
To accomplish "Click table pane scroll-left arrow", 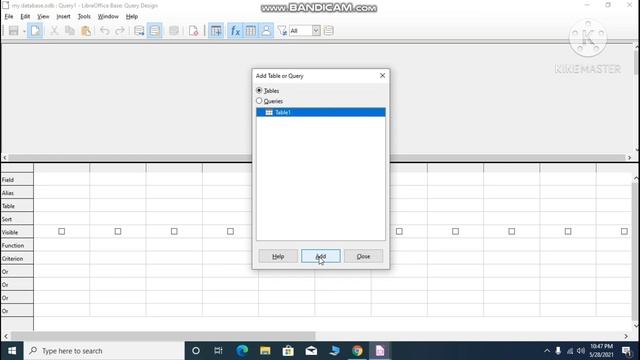I will pos(4,158).
